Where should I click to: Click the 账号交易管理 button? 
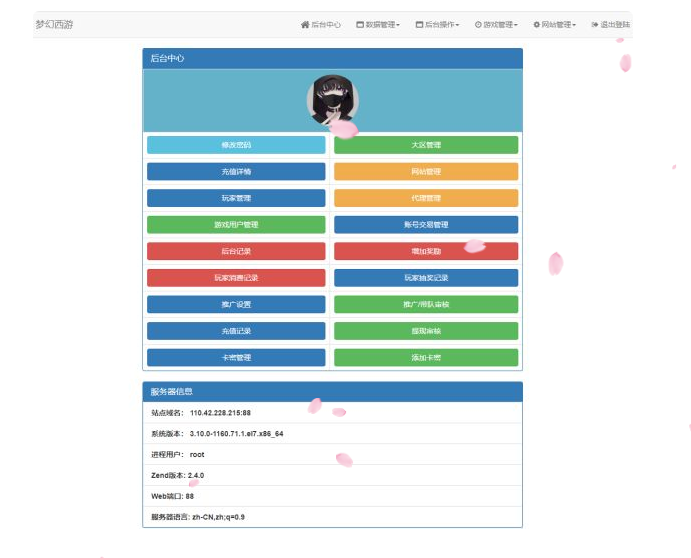[x=426, y=225]
